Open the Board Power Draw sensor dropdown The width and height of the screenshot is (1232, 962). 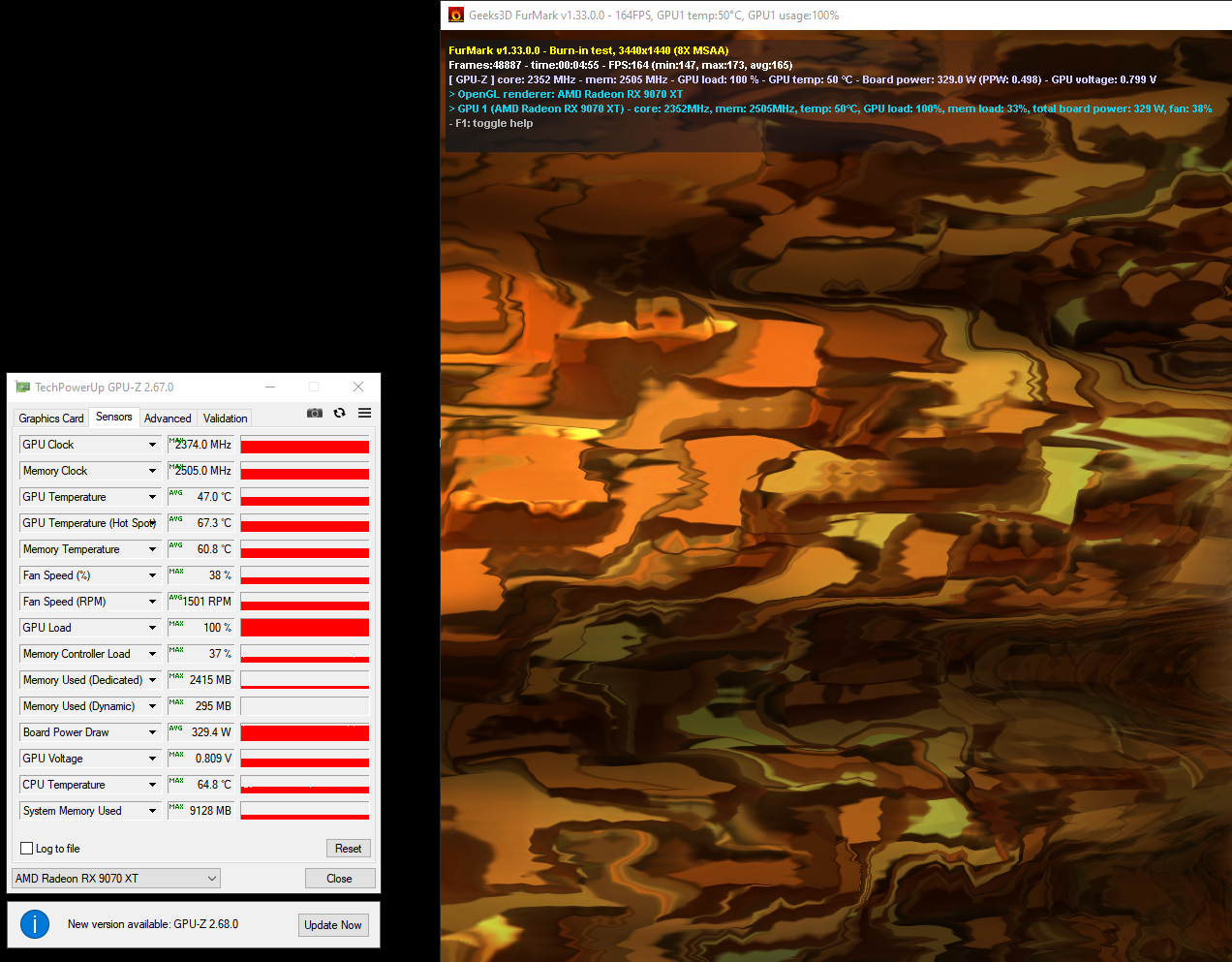153,731
